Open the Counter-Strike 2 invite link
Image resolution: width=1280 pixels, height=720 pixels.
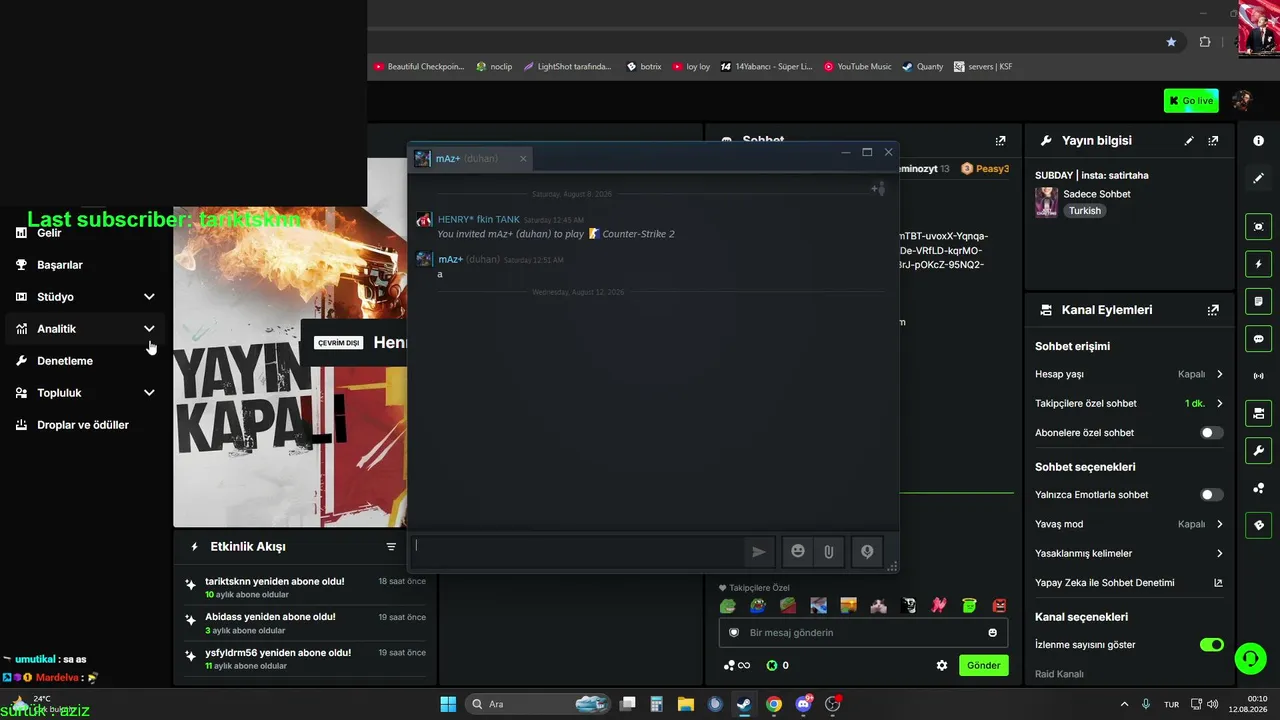tap(638, 234)
